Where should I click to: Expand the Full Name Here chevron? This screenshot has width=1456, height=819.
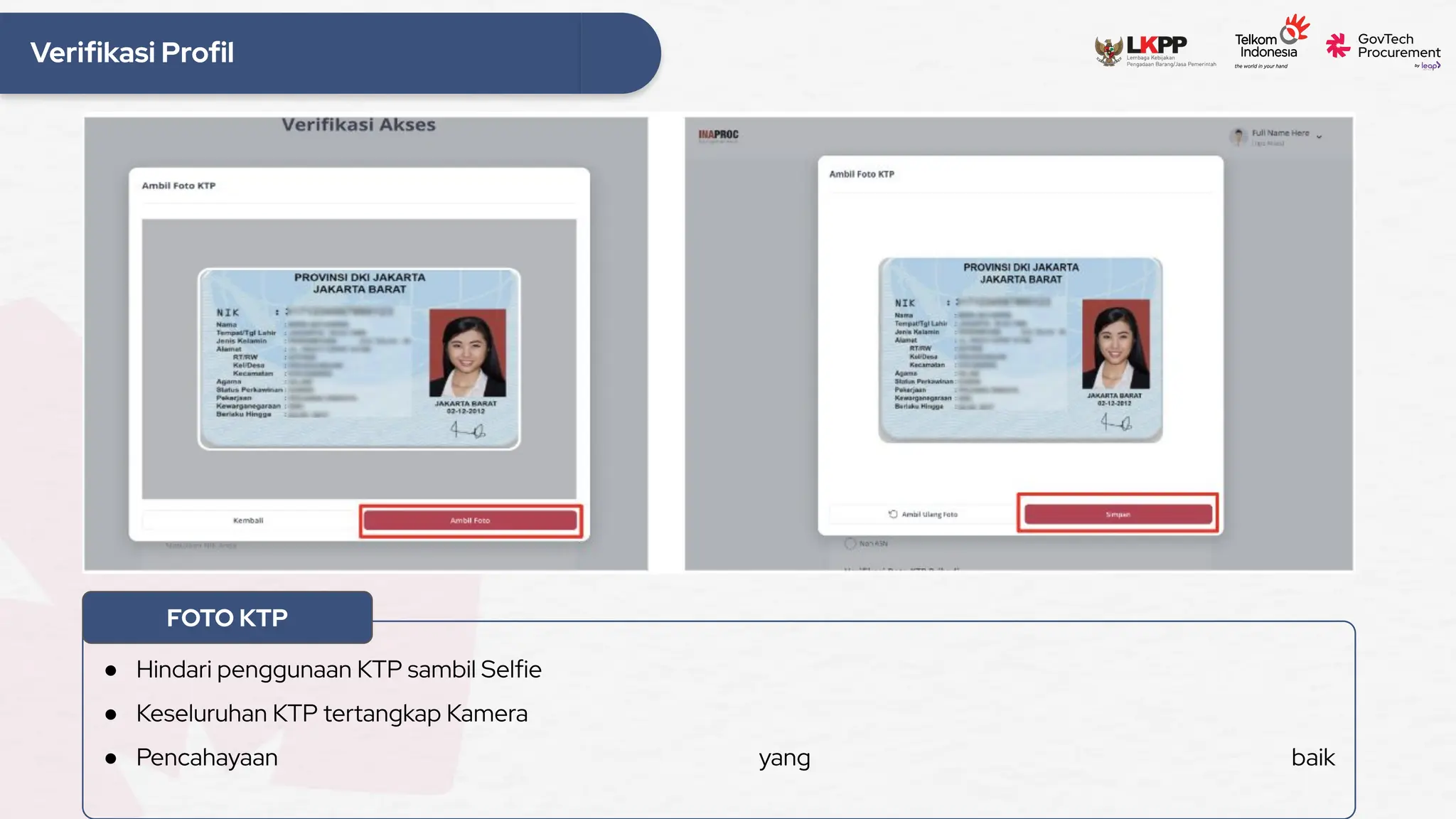click(1319, 136)
